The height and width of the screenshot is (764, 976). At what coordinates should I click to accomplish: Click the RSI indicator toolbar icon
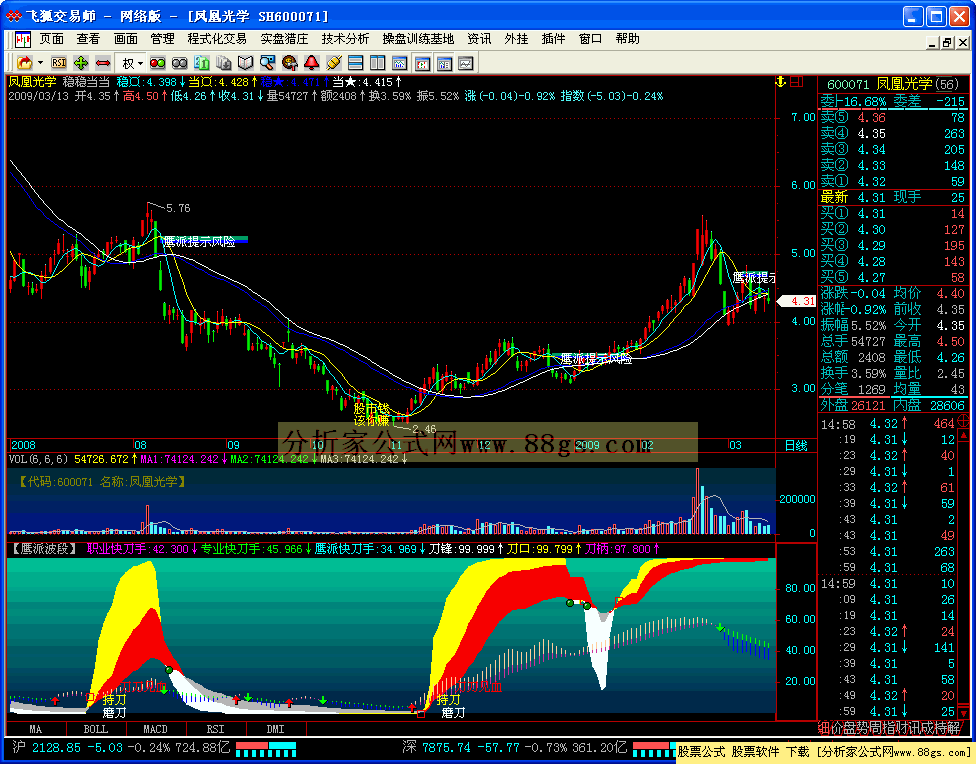click(59, 62)
